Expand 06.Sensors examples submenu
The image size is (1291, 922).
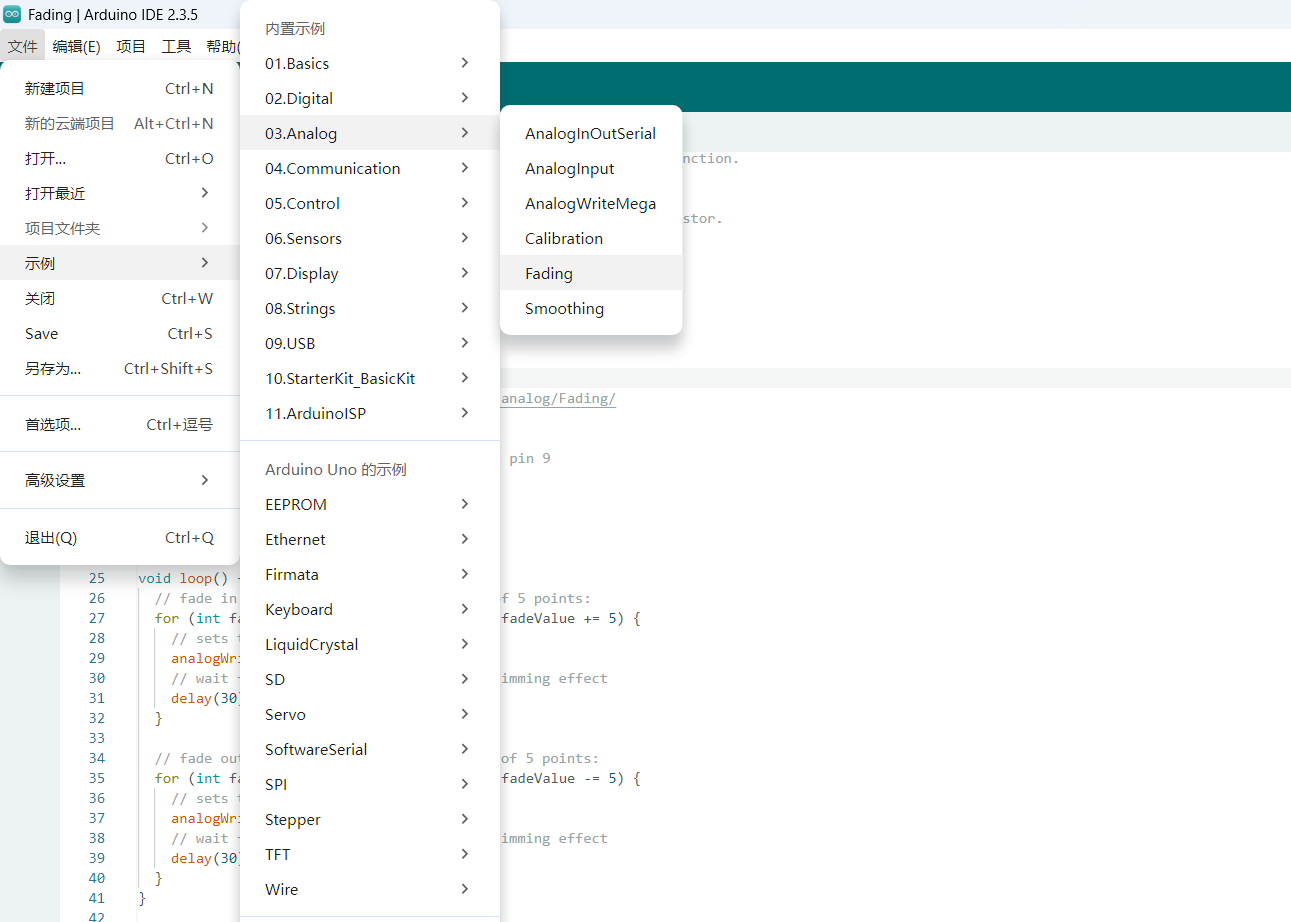pos(370,238)
